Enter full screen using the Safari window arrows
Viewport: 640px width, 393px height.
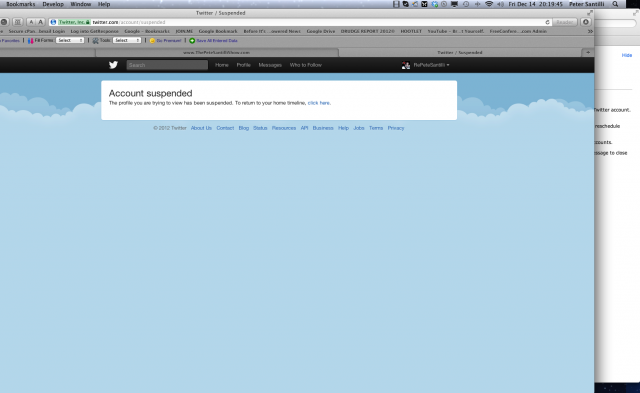(x=590, y=13)
